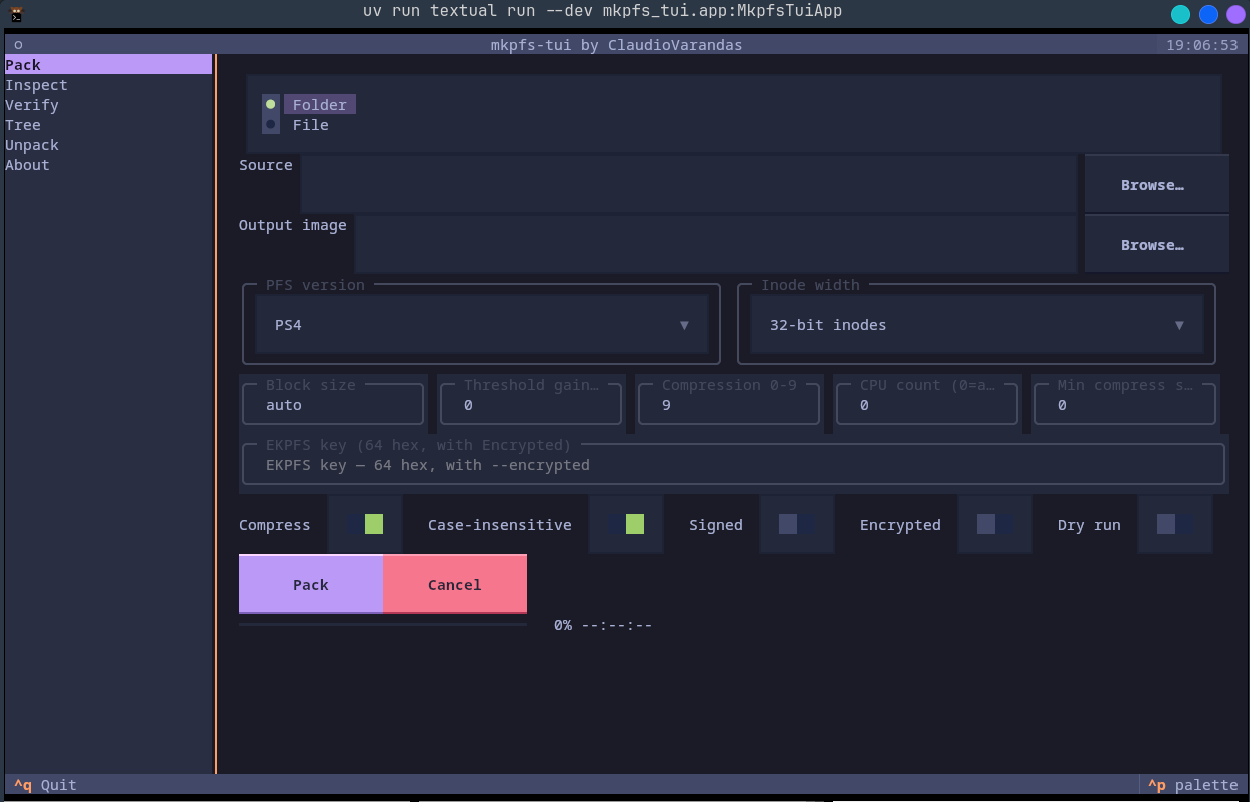The height and width of the screenshot is (802, 1250).
Task: Click the Compression 0-9 field
Action: pyautogui.click(x=729, y=405)
